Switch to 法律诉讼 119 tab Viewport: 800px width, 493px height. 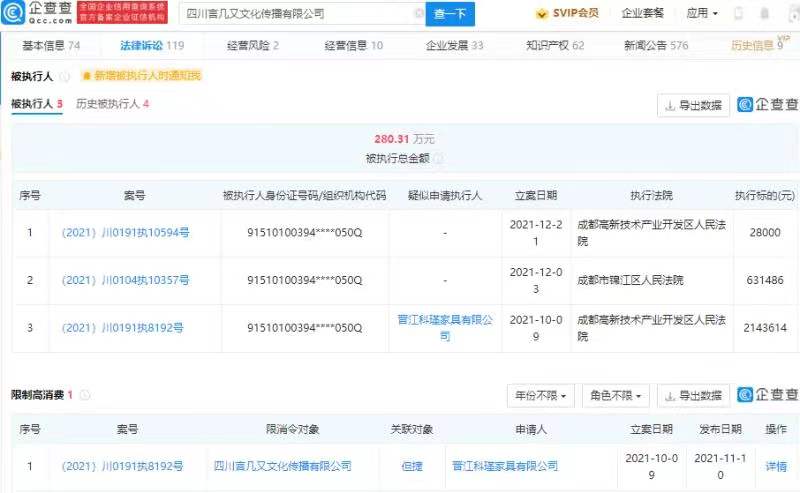point(152,45)
